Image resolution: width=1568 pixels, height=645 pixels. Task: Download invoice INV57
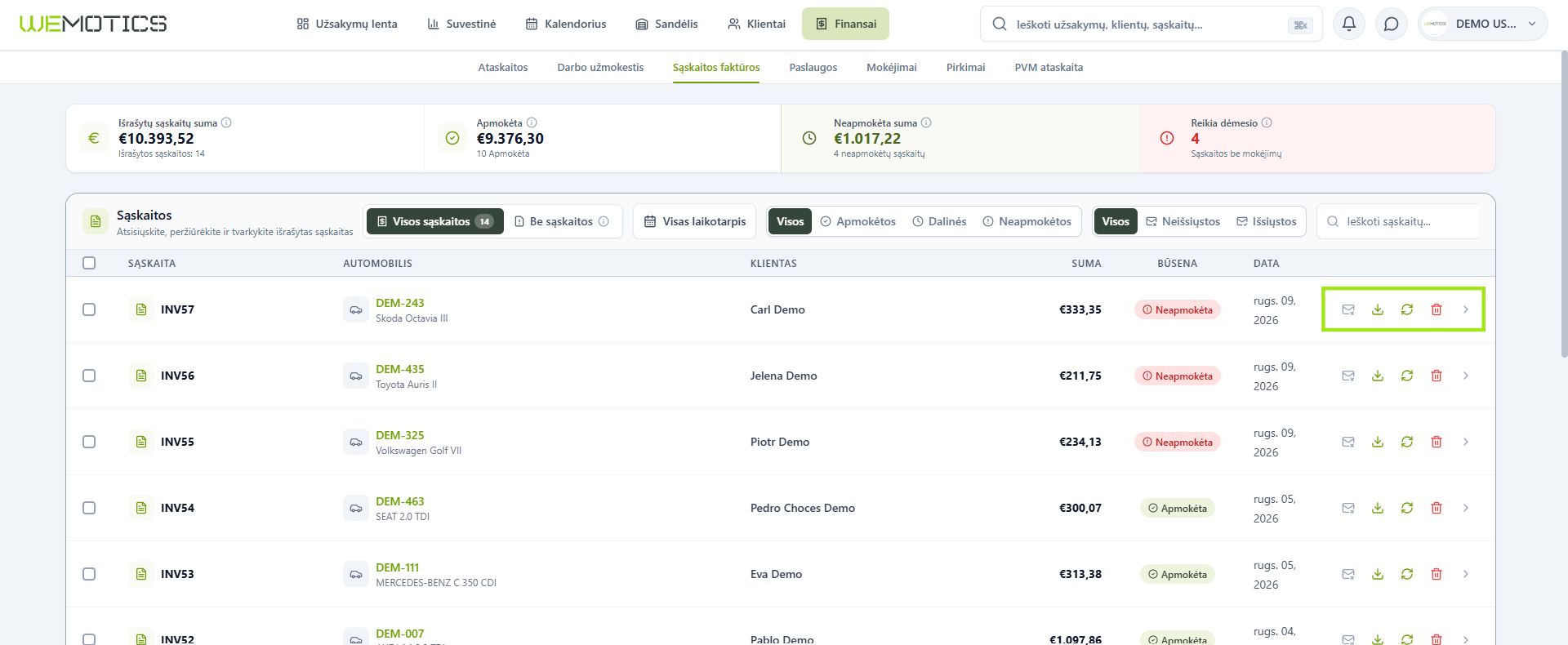pos(1378,309)
